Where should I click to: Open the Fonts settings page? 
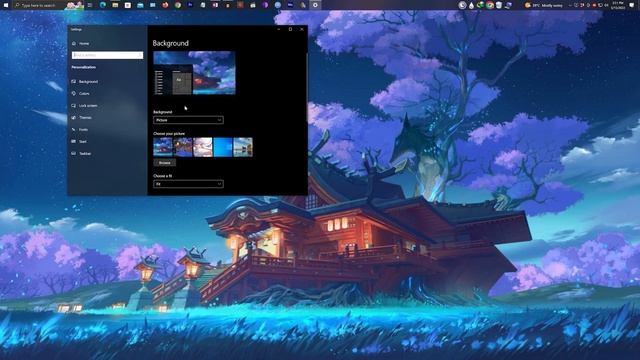pos(80,129)
